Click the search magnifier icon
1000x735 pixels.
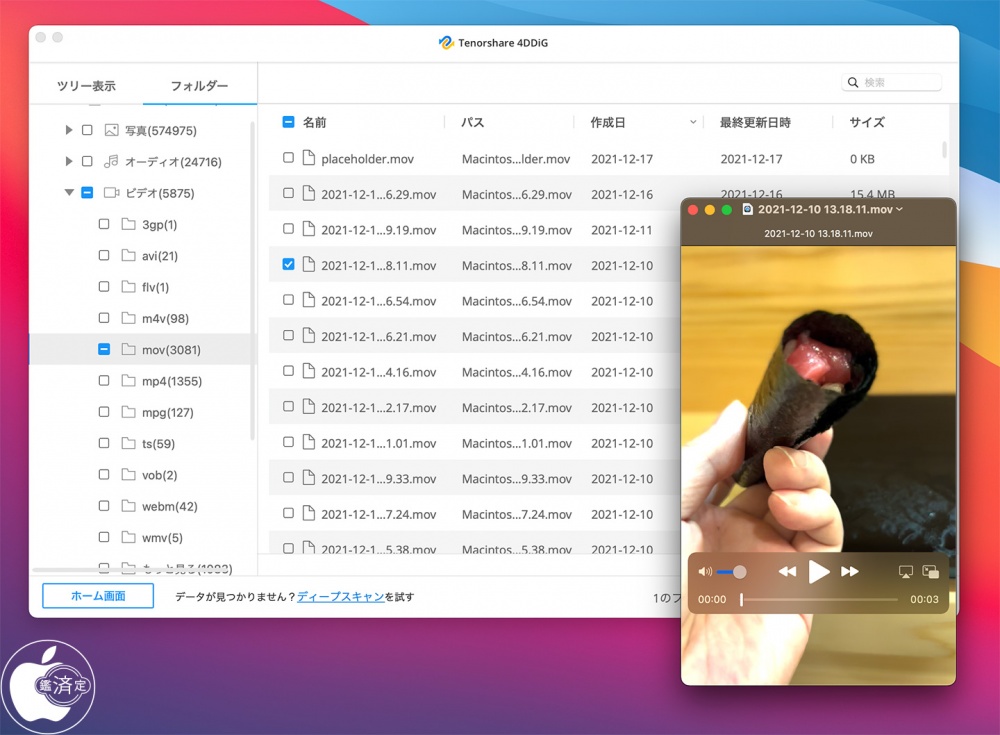point(853,83)
